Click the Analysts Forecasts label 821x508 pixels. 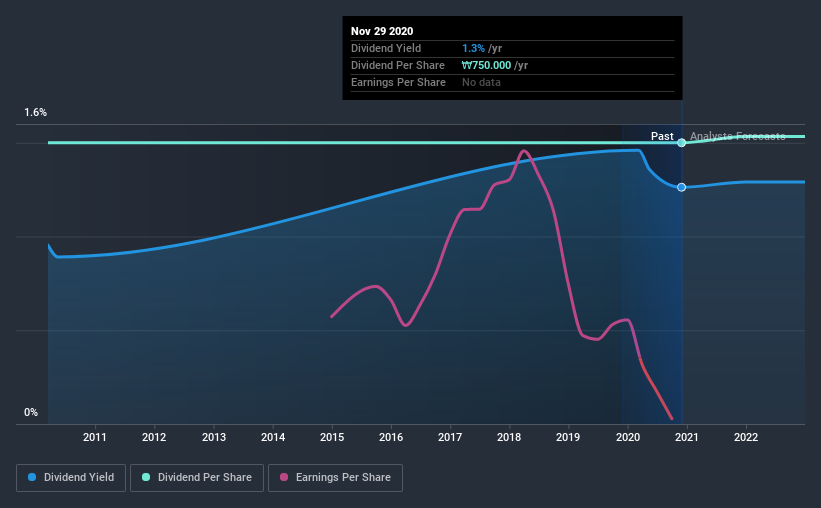click(x=738, y=136)
